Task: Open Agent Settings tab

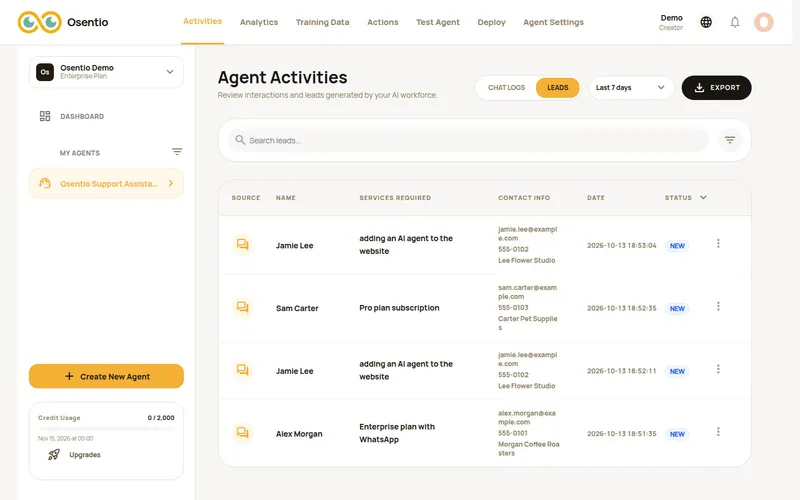Action: click(553, 22)
